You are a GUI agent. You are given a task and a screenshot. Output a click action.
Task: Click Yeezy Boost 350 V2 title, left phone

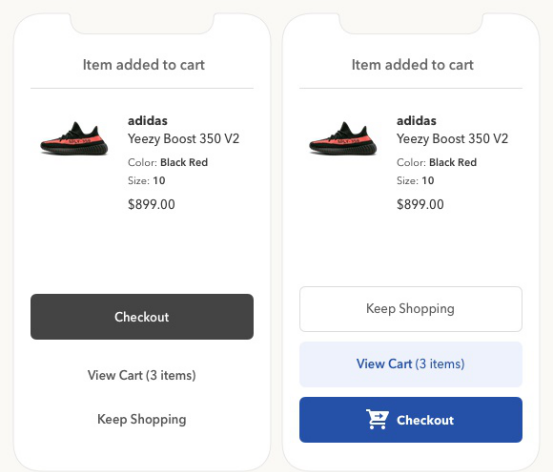183,139
